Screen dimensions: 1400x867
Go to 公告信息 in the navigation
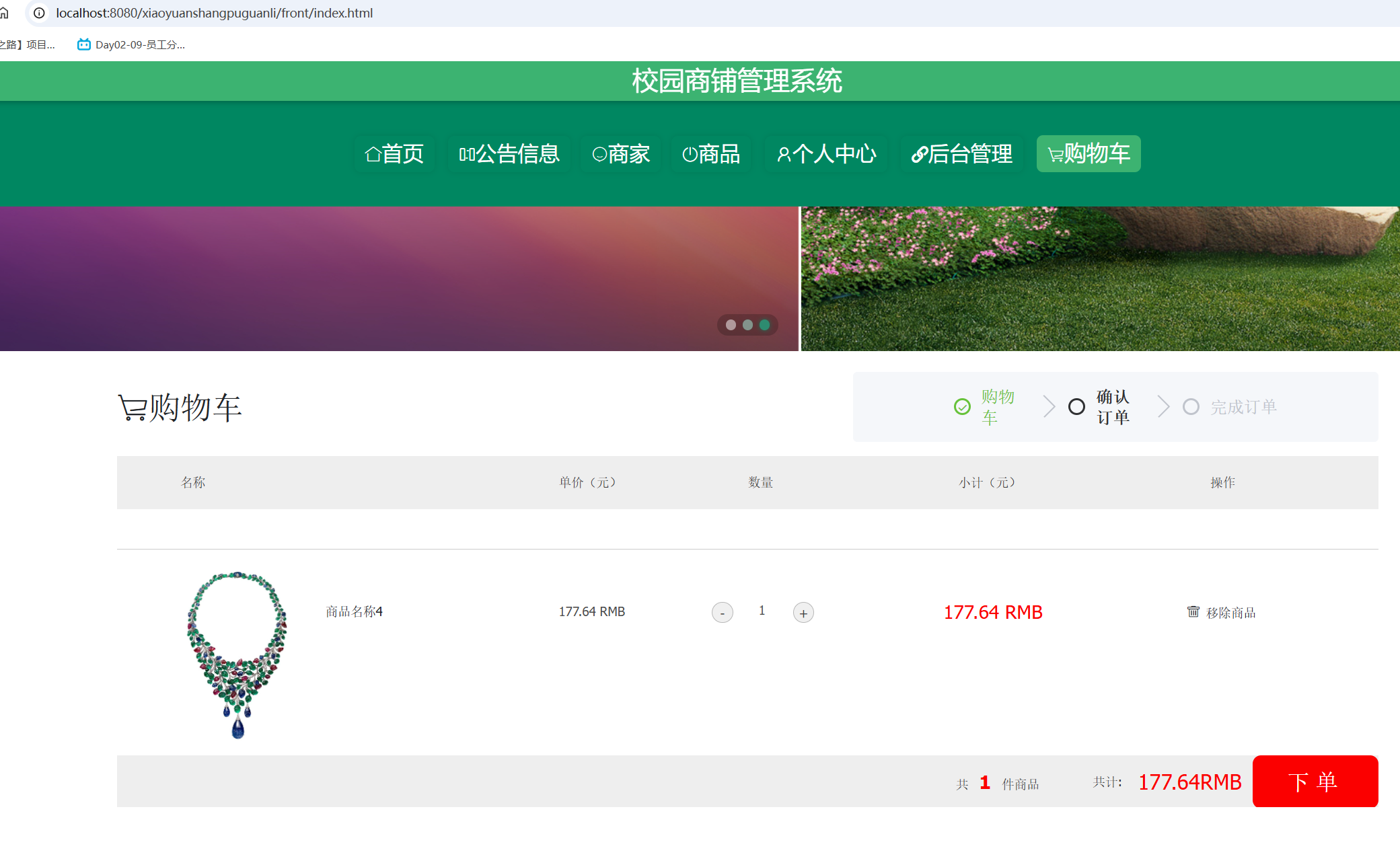509,154
